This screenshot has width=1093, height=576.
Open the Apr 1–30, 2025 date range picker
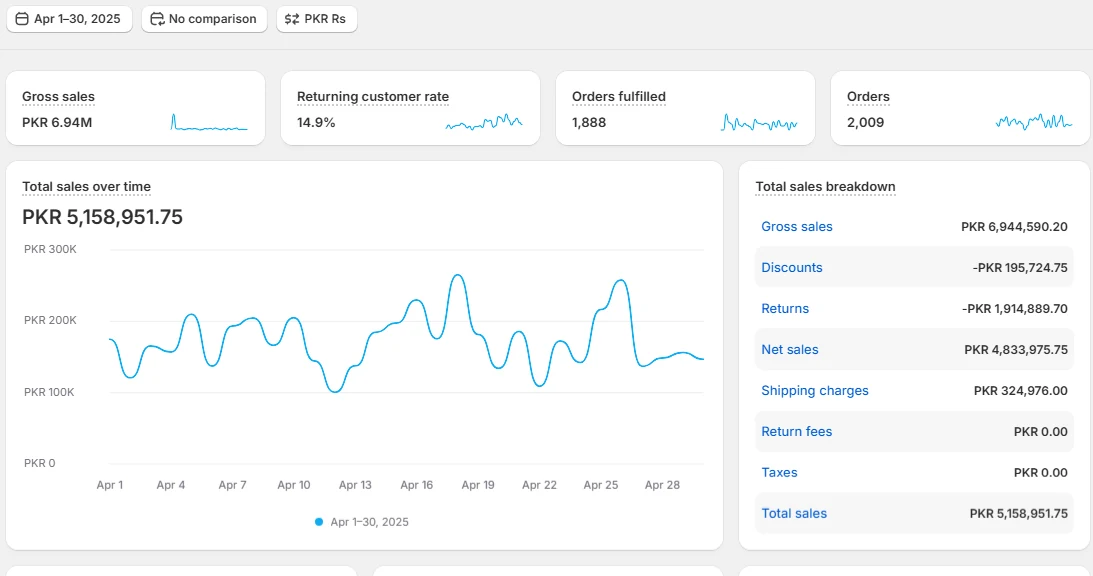click(x=69, y=19)
